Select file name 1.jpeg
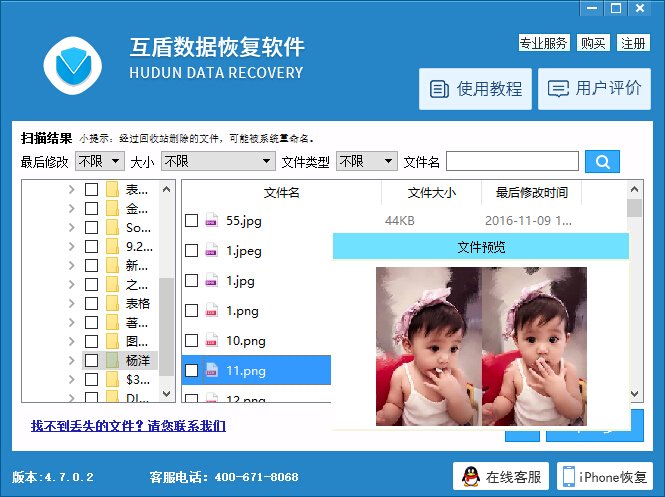The image size is (665, 497). coord(243,251)
